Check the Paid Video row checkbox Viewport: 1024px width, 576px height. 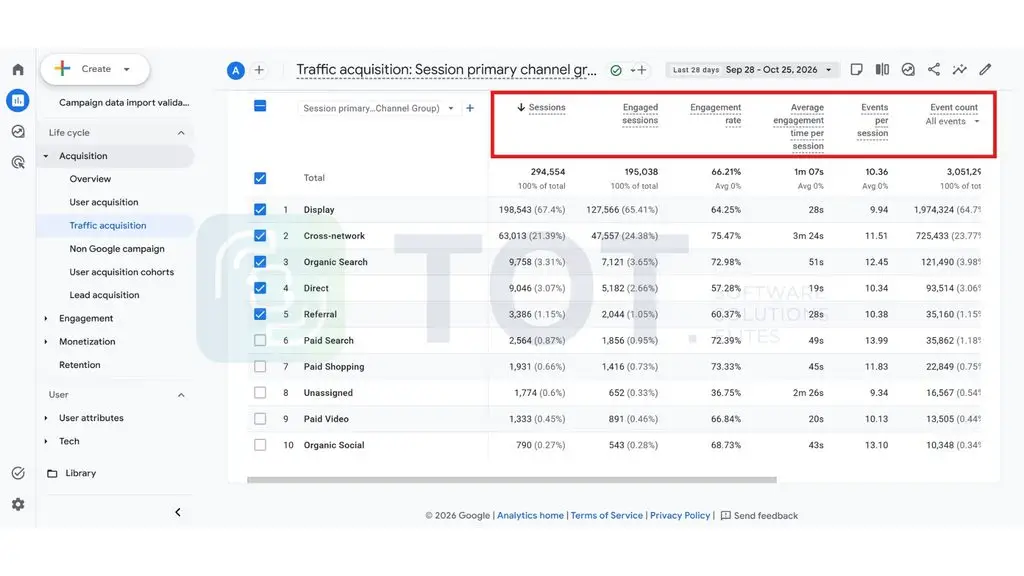point(260,419)
